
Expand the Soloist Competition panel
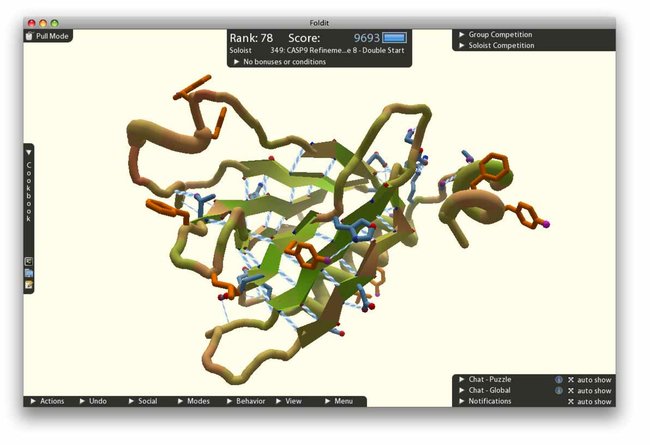461,46
